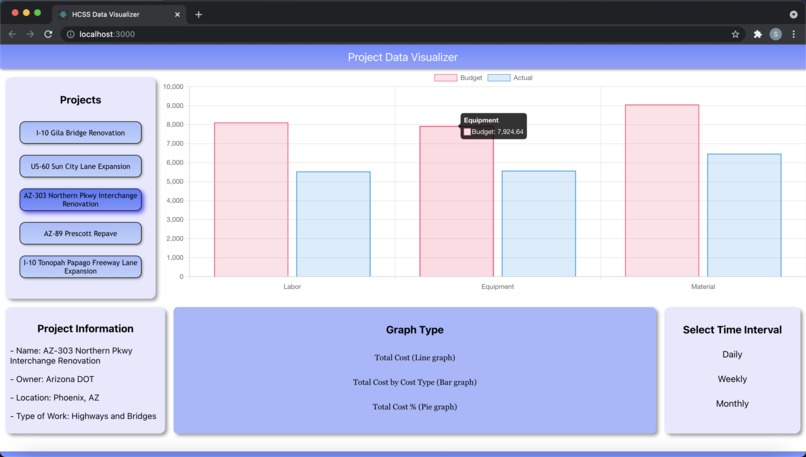Open Chrome three-dot menu
Screen dimensions: 806x457
[794, 34]
